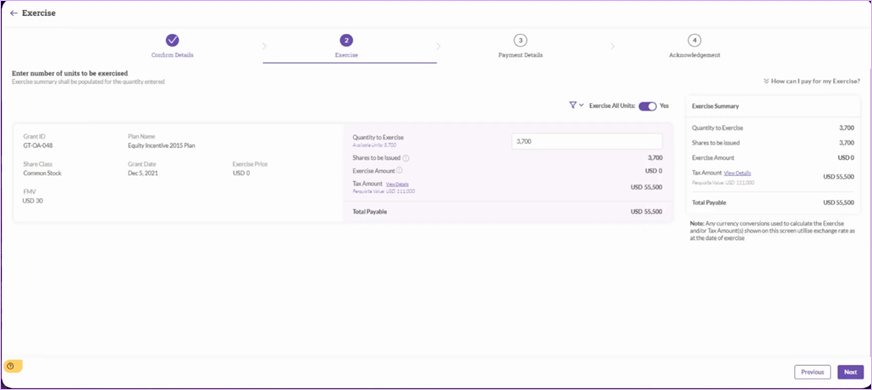The height and width of the screenshot is (390, 872).
Task: Open the Exercise step label
Action: click(346, 55)
